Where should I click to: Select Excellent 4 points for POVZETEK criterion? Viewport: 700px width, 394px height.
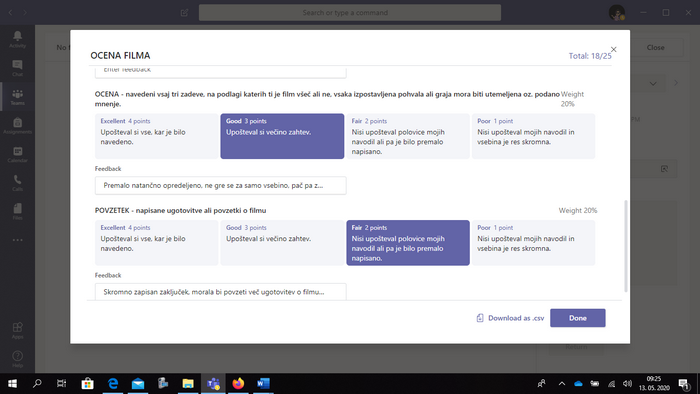(156, 243)
